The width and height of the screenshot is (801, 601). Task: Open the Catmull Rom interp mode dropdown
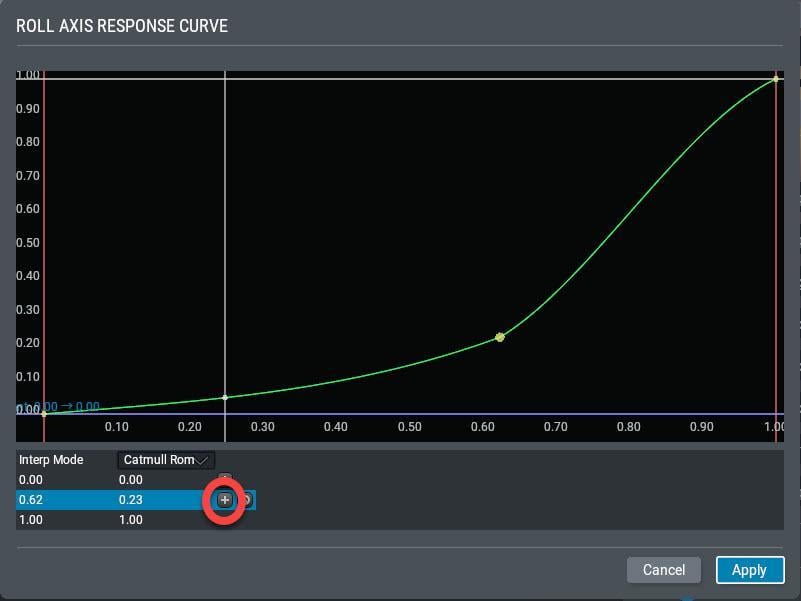coord(166,460)
